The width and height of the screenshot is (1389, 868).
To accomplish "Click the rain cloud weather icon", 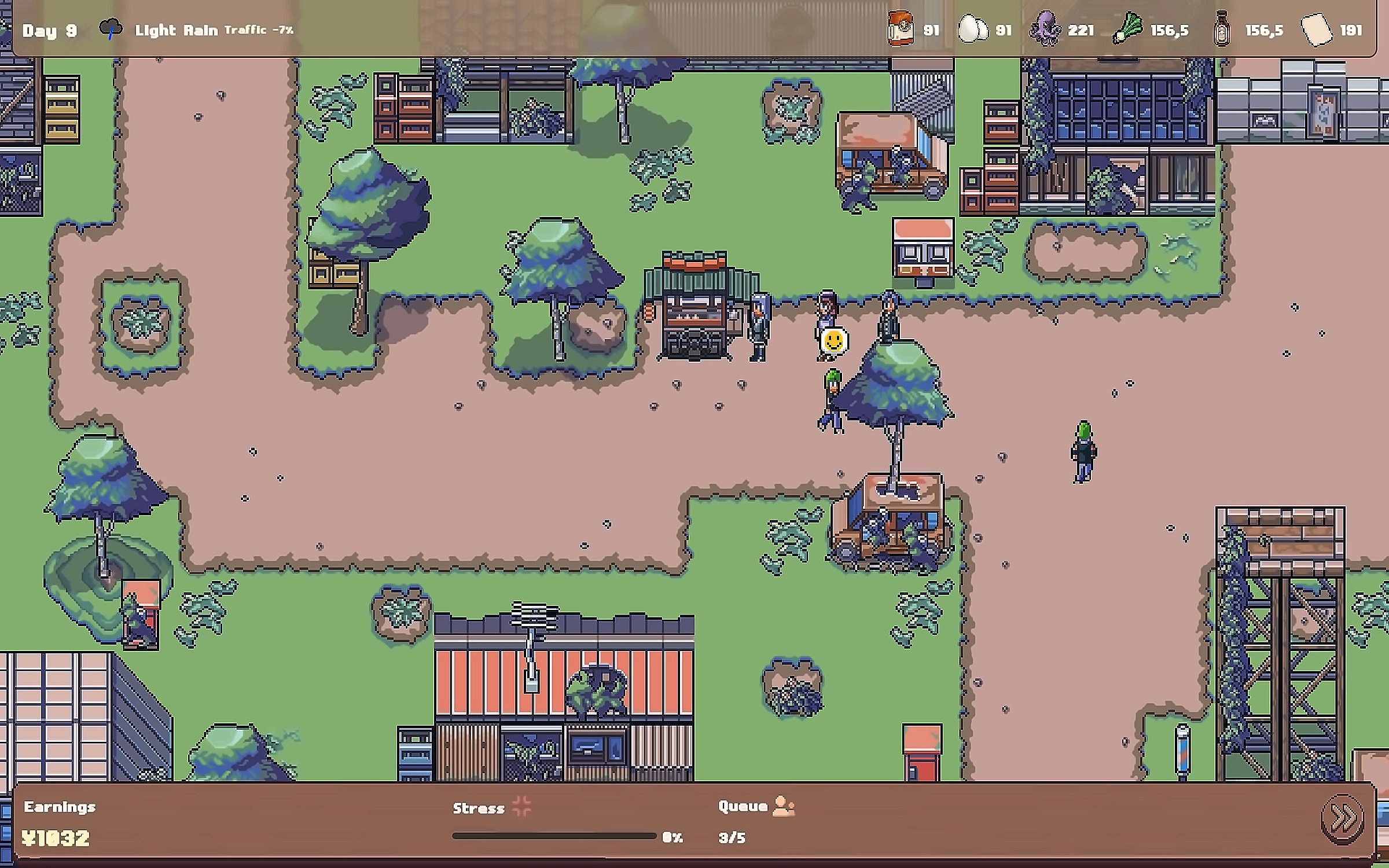I will 111,29.
